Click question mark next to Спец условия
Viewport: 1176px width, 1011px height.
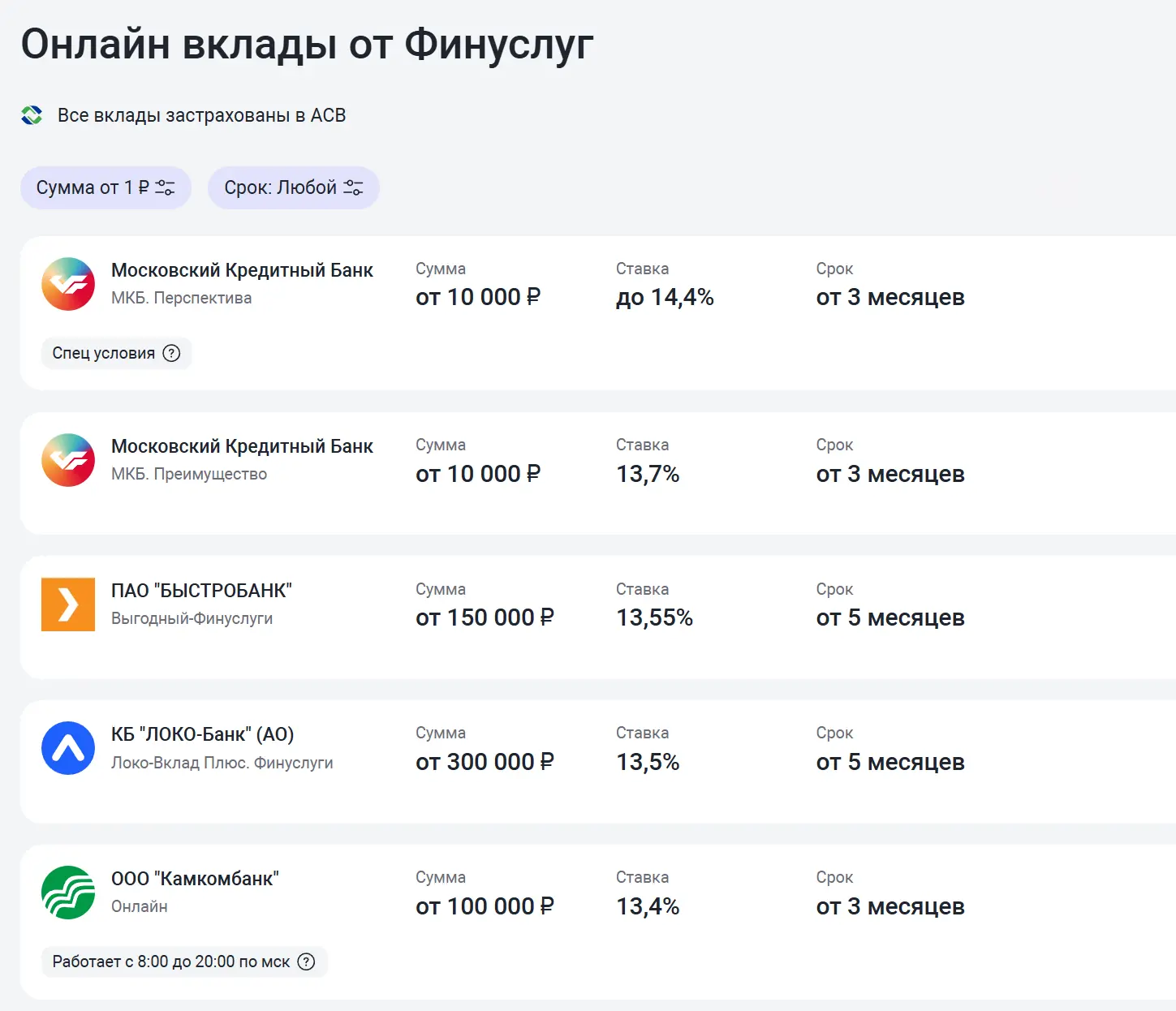point(171,353)
